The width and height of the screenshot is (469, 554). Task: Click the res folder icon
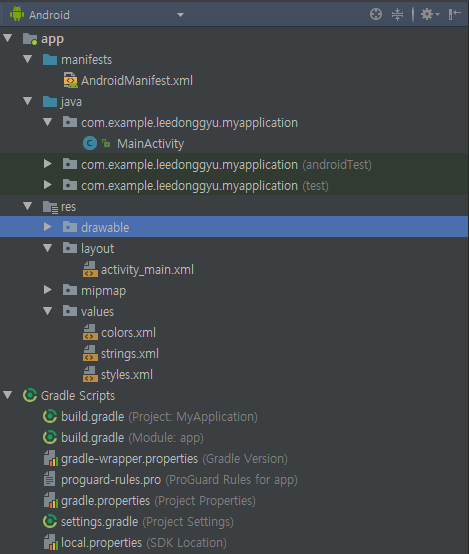[50, 207]
